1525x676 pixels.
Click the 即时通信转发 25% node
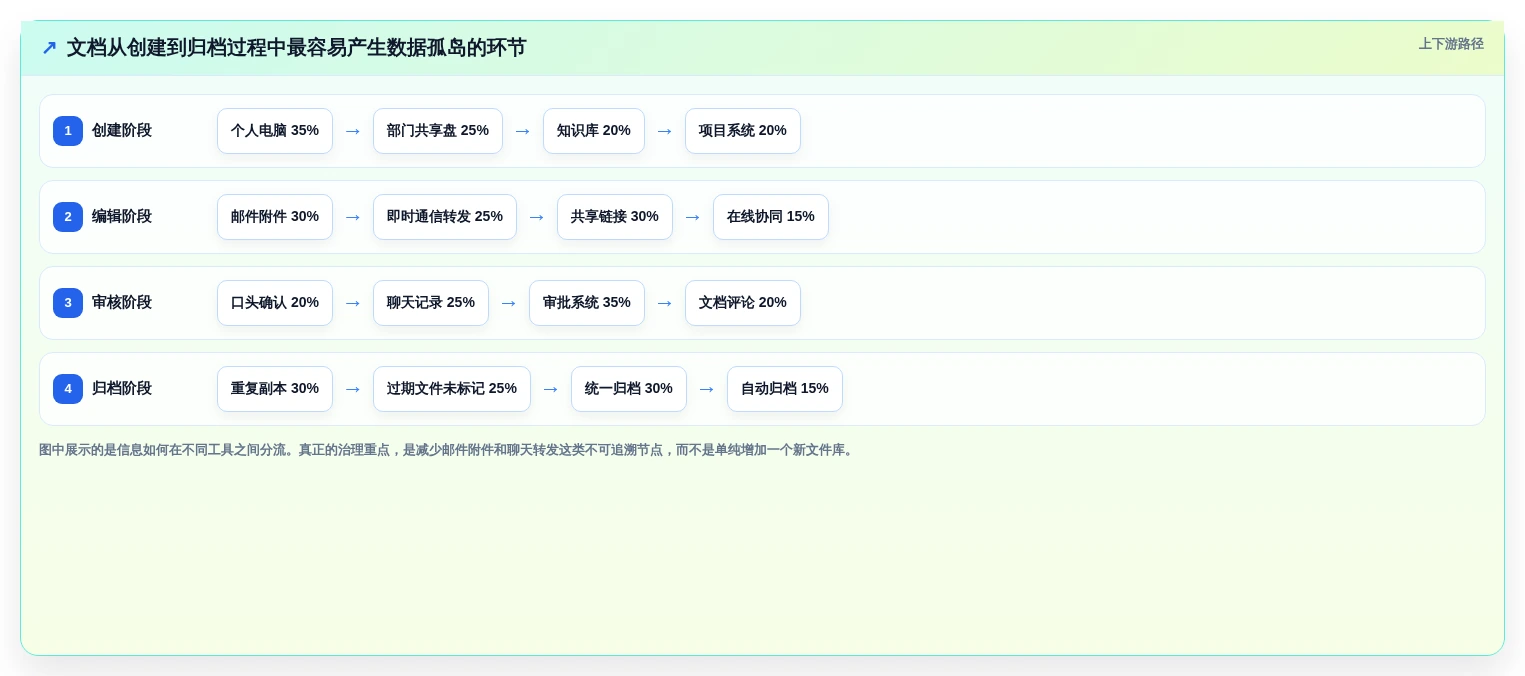tap(445, 217)
